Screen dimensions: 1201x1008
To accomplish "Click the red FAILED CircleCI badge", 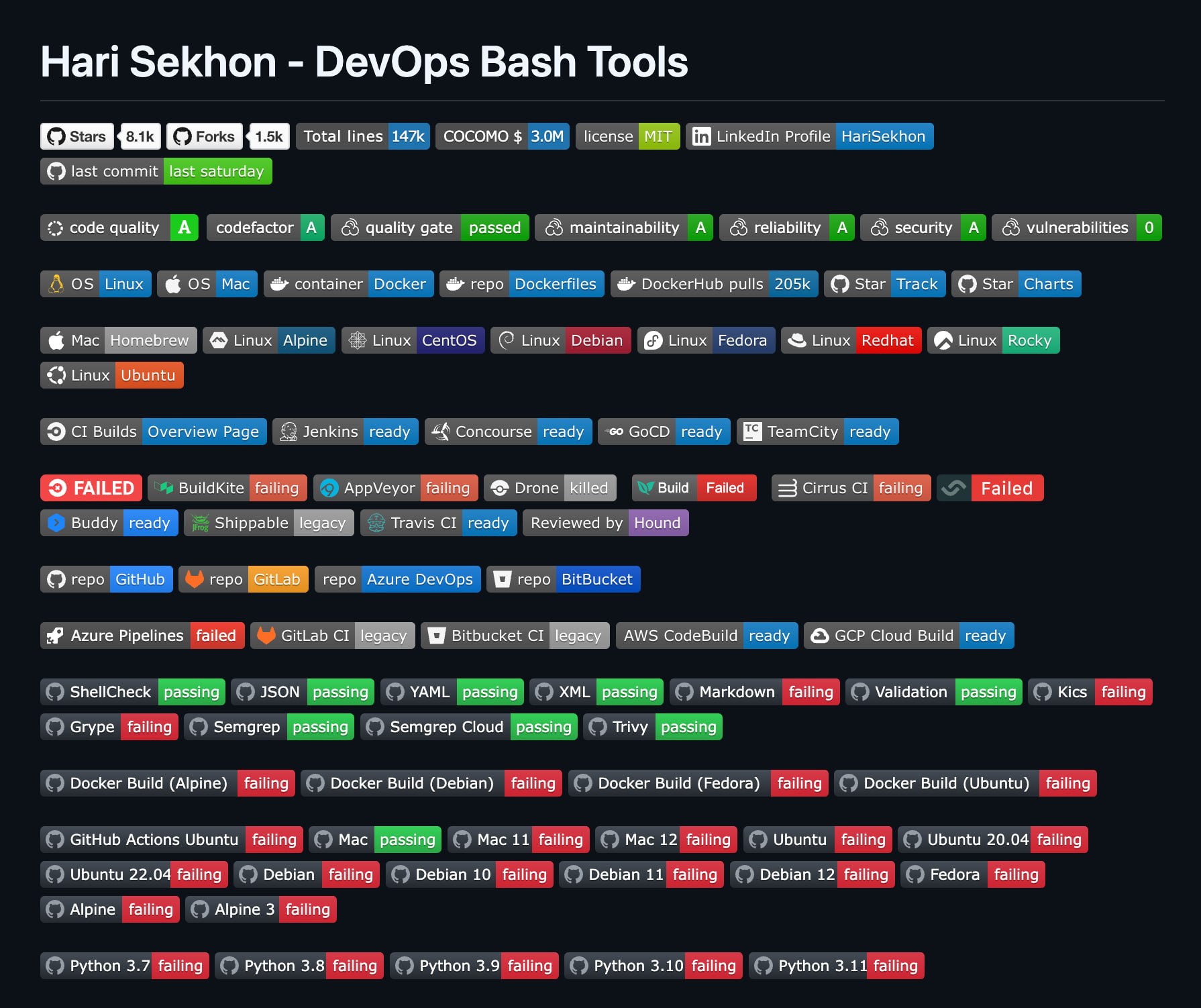I will [x=91, y=489].
